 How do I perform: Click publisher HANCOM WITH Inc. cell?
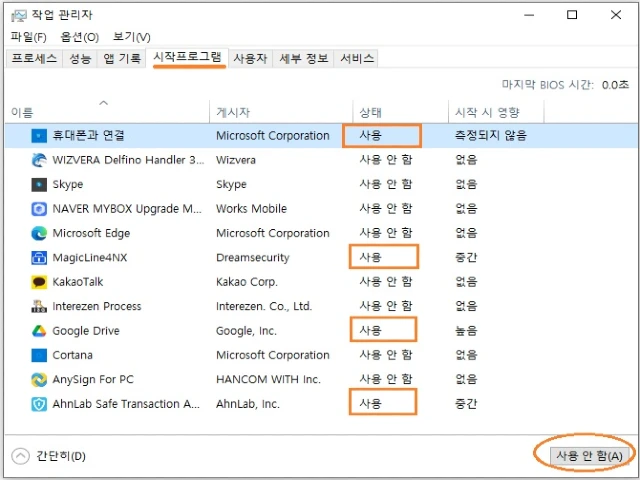click(x=268, y=380)
